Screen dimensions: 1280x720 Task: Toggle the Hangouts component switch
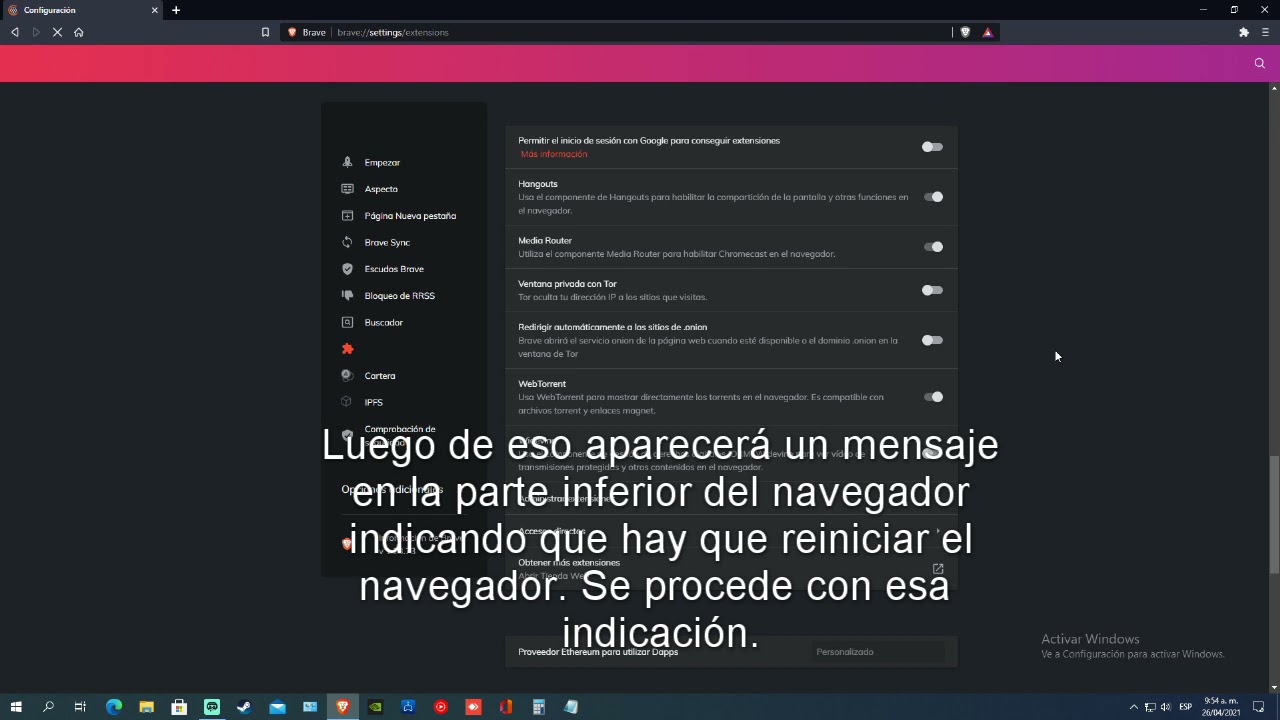tap(932, 197)
